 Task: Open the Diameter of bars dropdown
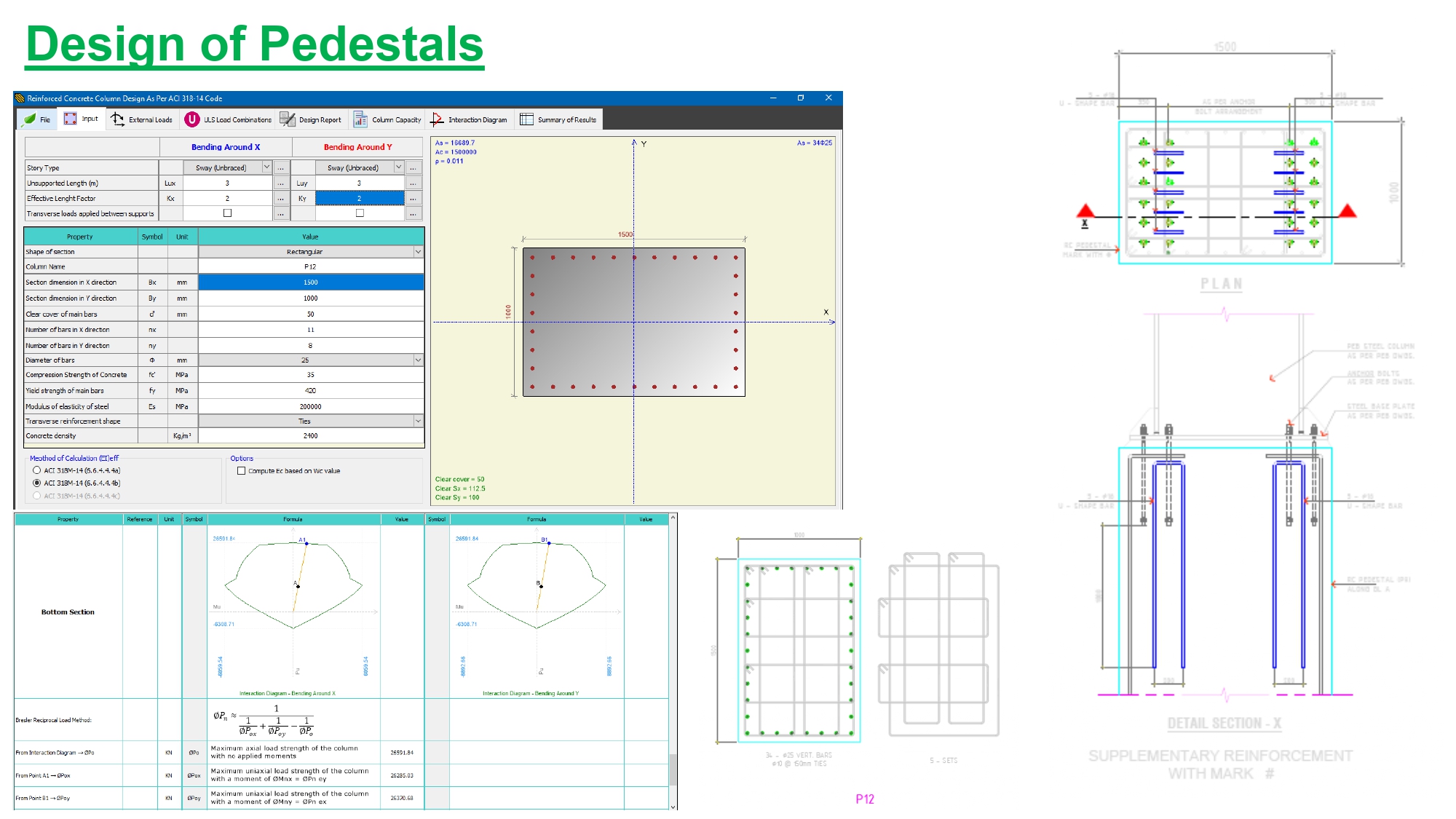pos(418,360)
